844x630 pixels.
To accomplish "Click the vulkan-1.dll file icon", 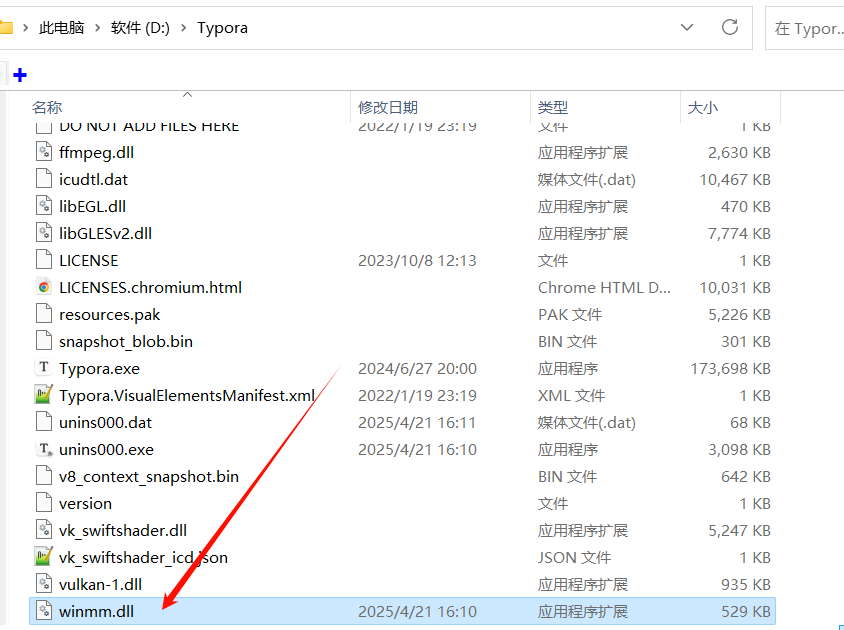I will (x=44, y=584).
